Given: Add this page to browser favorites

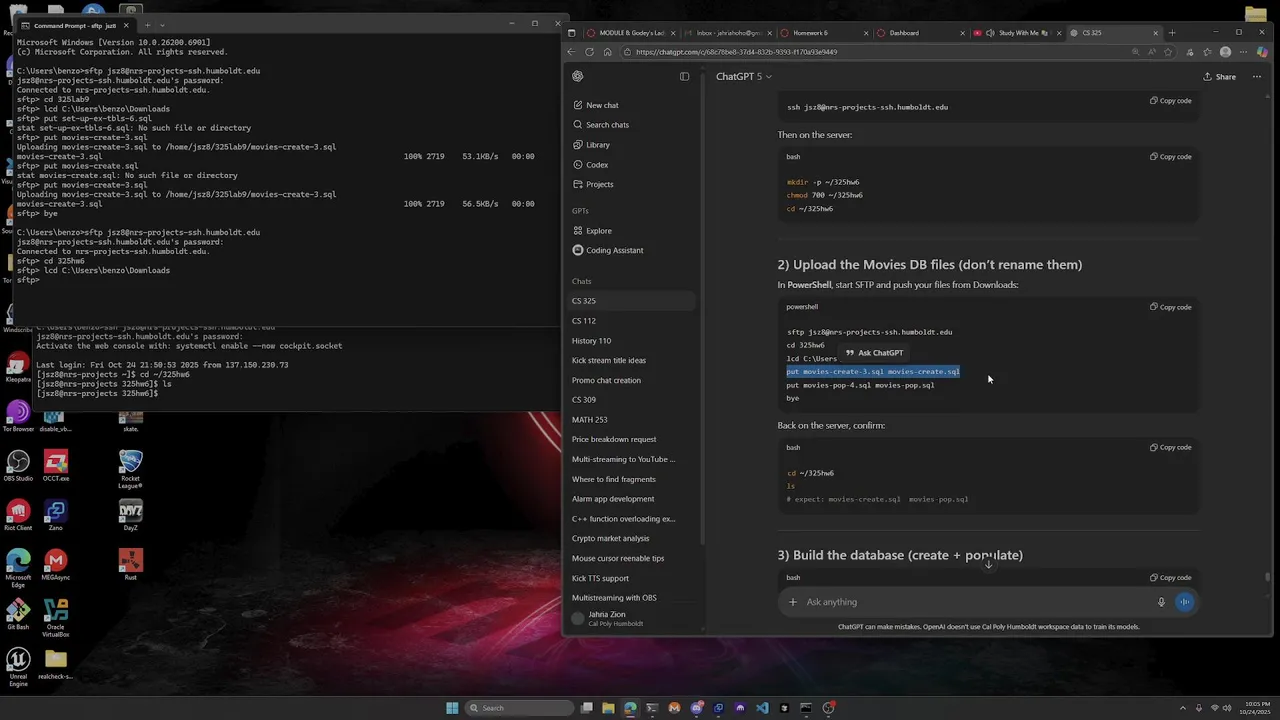Looking at the screenshot, I should coord(1168,52).
